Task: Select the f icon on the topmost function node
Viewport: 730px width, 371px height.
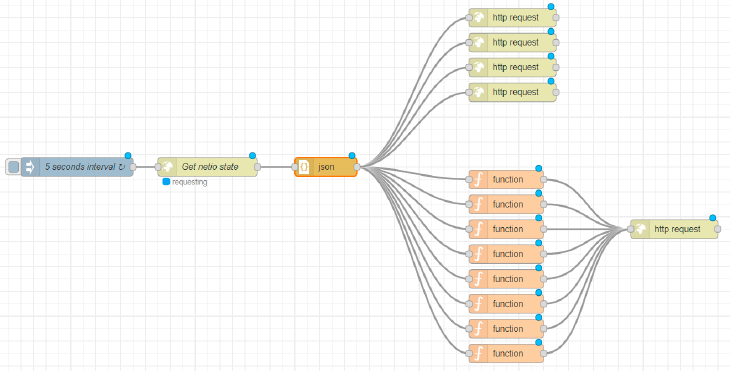Action: point(478,179)
